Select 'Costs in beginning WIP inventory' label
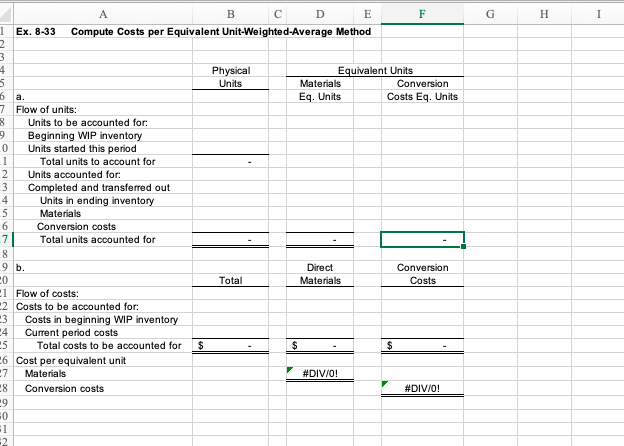 point(101,319)
